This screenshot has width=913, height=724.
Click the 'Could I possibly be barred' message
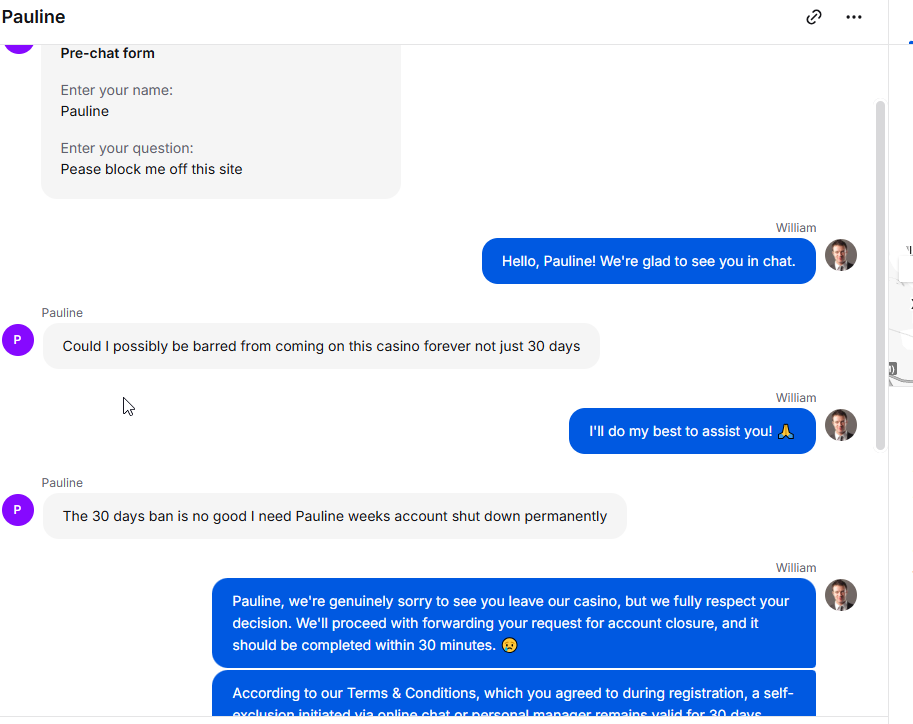pyautogui.click(x=321, y=346)
